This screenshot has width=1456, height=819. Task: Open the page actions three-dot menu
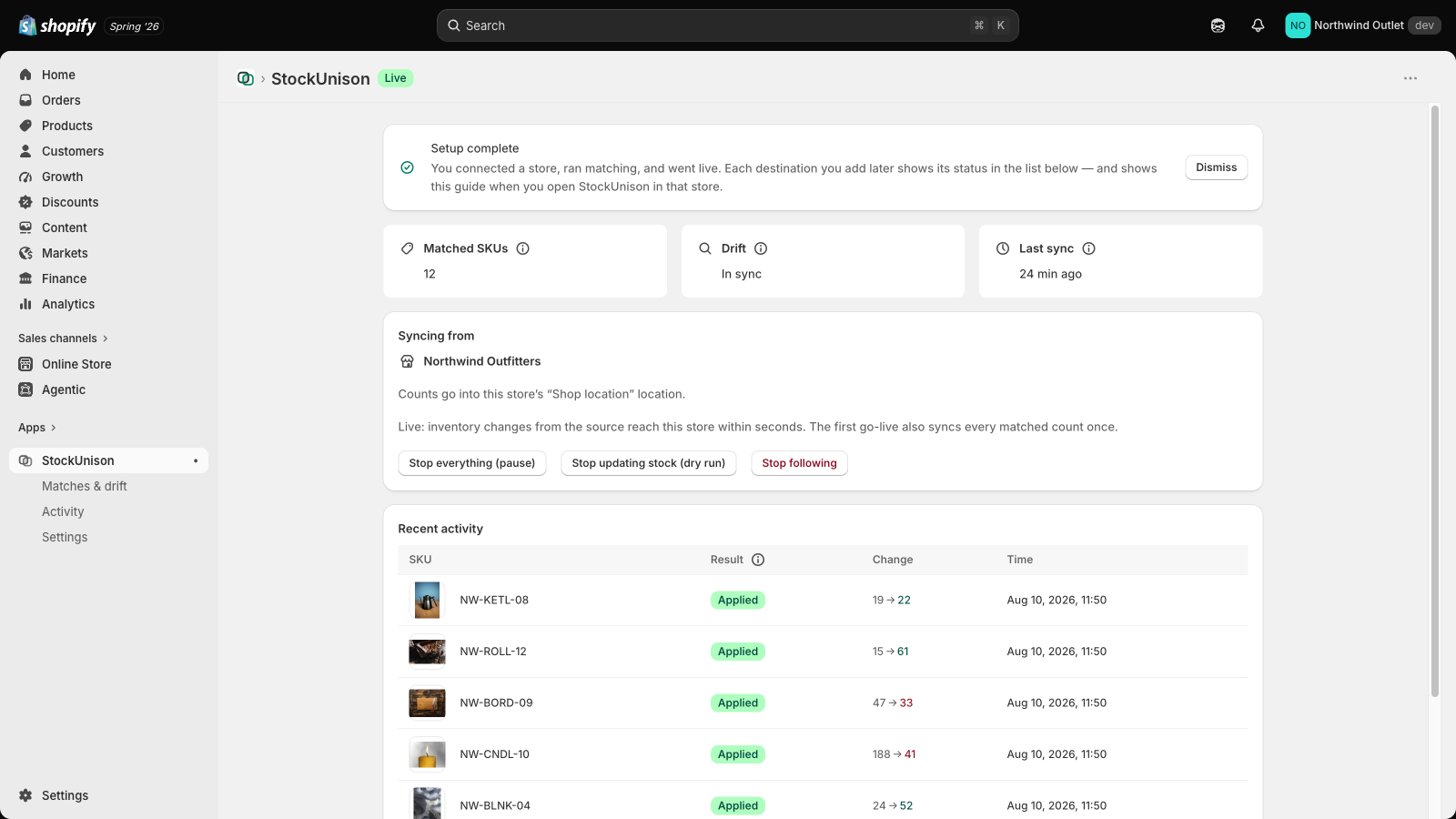(1410, 78)
